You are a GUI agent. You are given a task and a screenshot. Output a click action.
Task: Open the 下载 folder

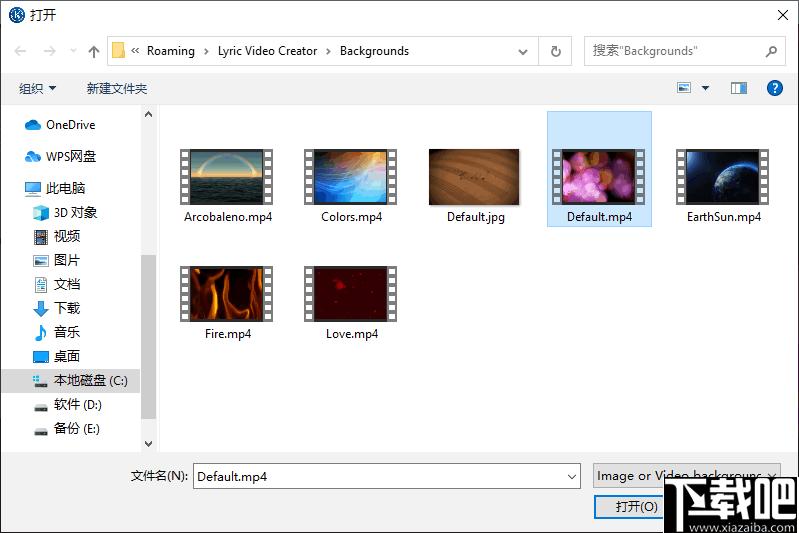[x=57, y=308]
